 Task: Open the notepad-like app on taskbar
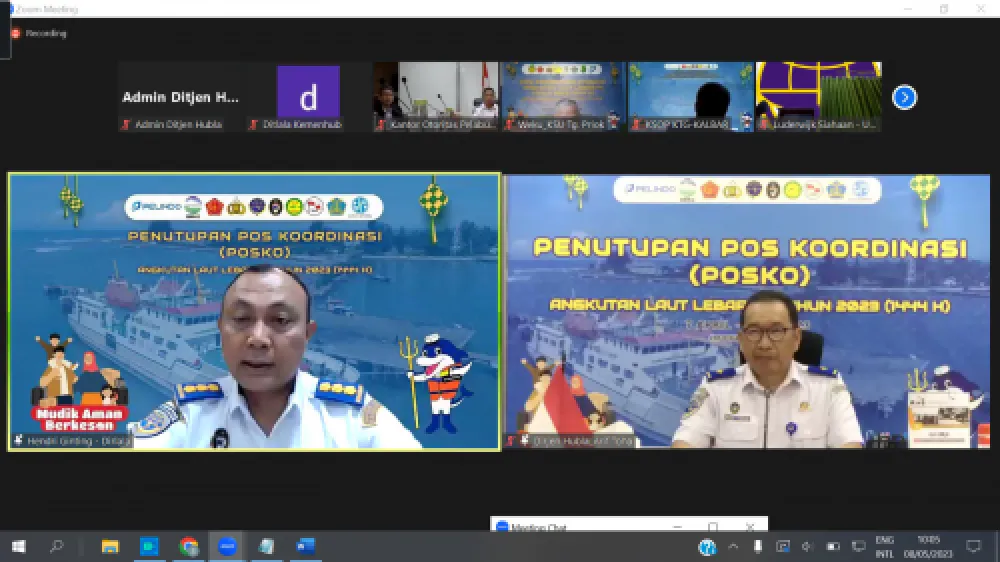[x=267, y=547]
